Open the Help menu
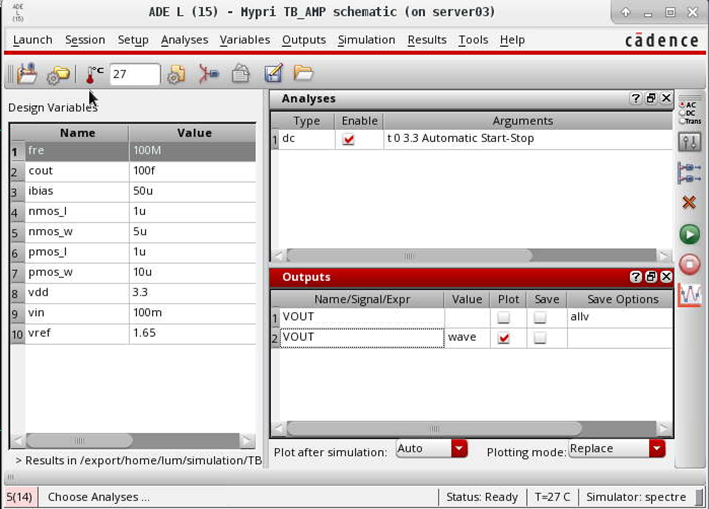This screenshot has height=509, width=709. click(x=512, y=40)
